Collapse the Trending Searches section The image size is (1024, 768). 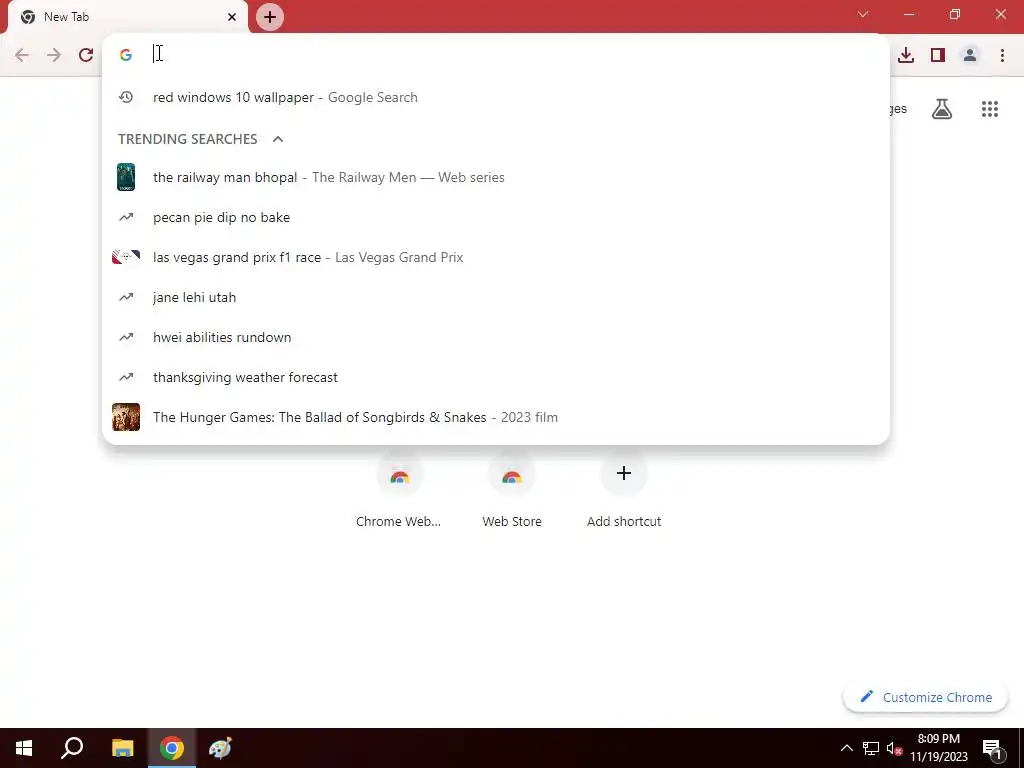278,139
